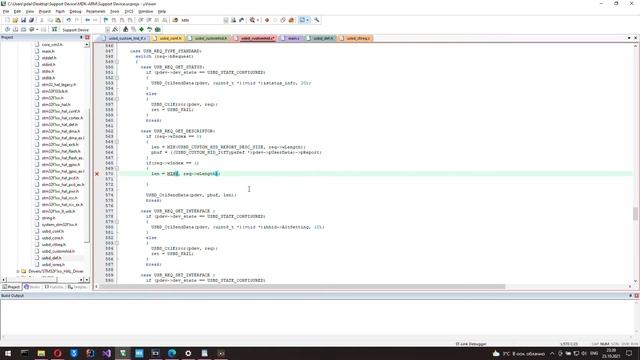Open the target selection dropdown

click(x=107, y=30)
